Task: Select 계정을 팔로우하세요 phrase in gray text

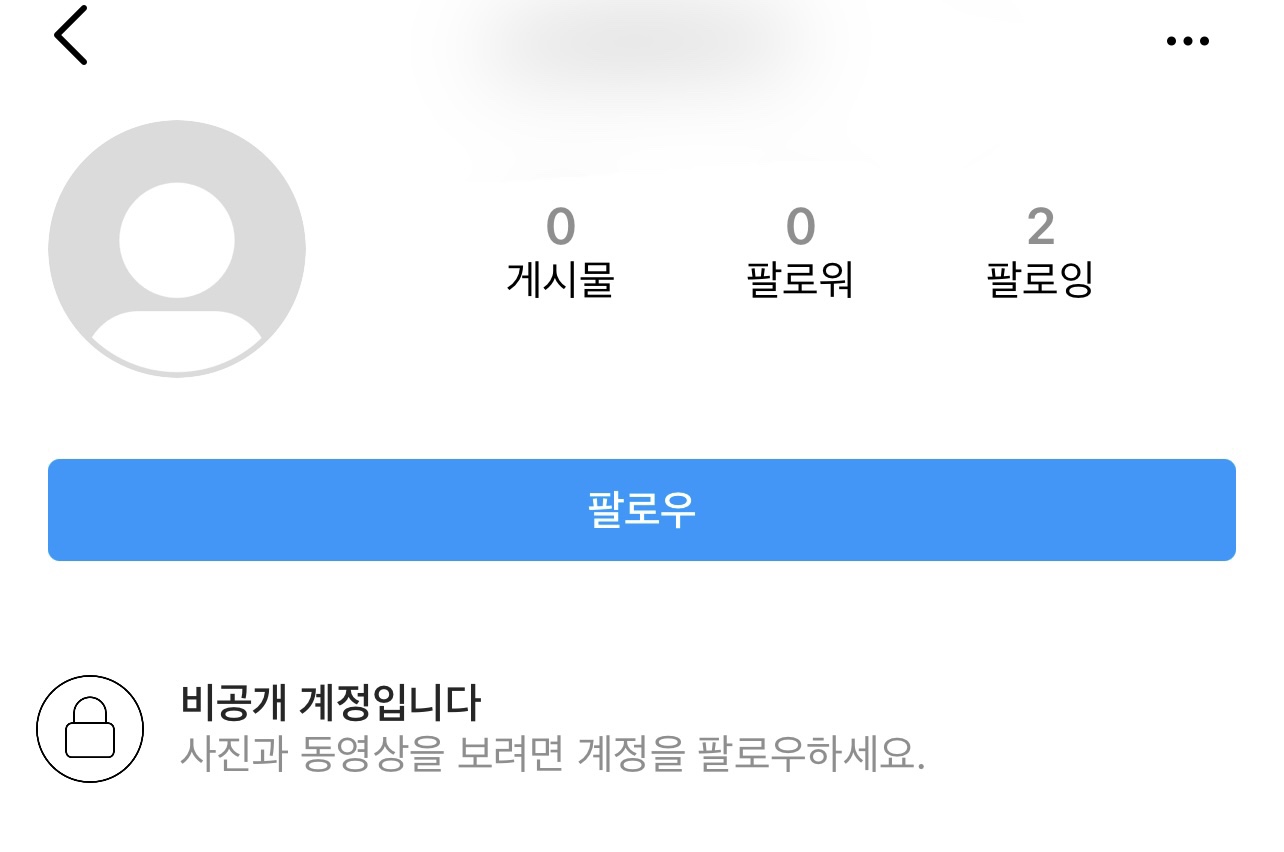Action: click(752, 753)
